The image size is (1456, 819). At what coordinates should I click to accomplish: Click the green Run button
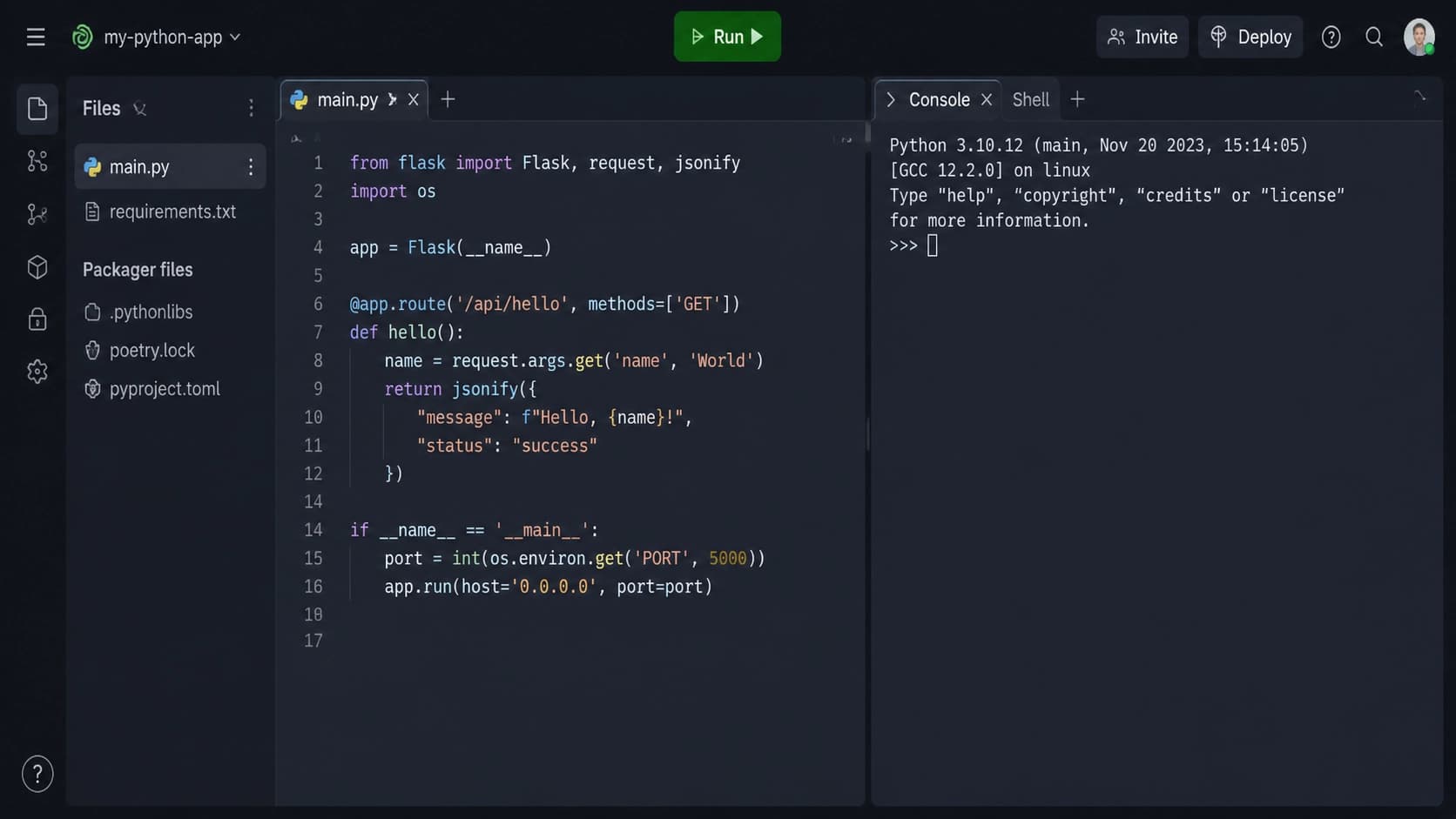727,37
